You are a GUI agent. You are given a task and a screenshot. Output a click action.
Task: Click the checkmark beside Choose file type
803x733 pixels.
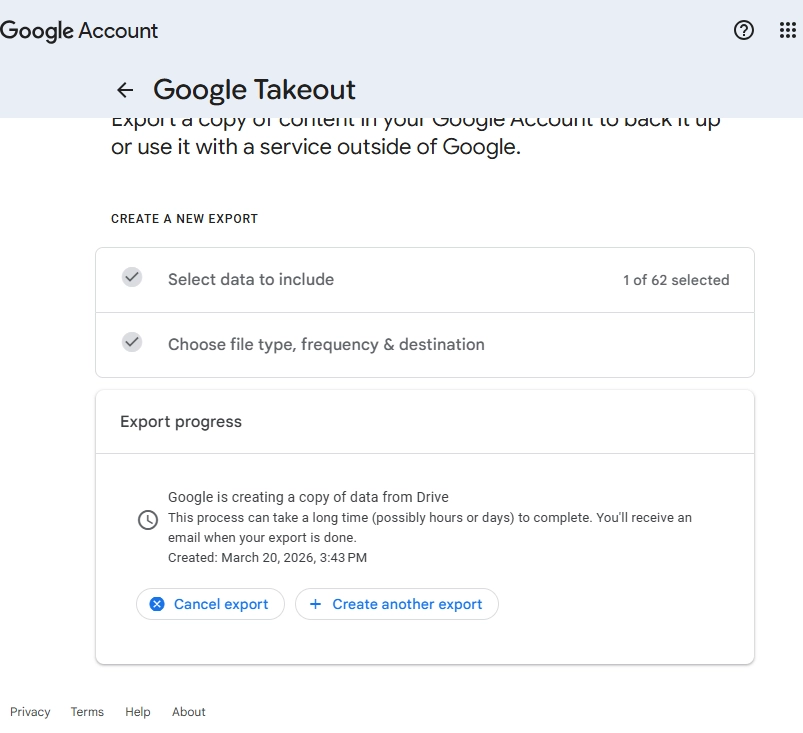(x=132, y=343)
